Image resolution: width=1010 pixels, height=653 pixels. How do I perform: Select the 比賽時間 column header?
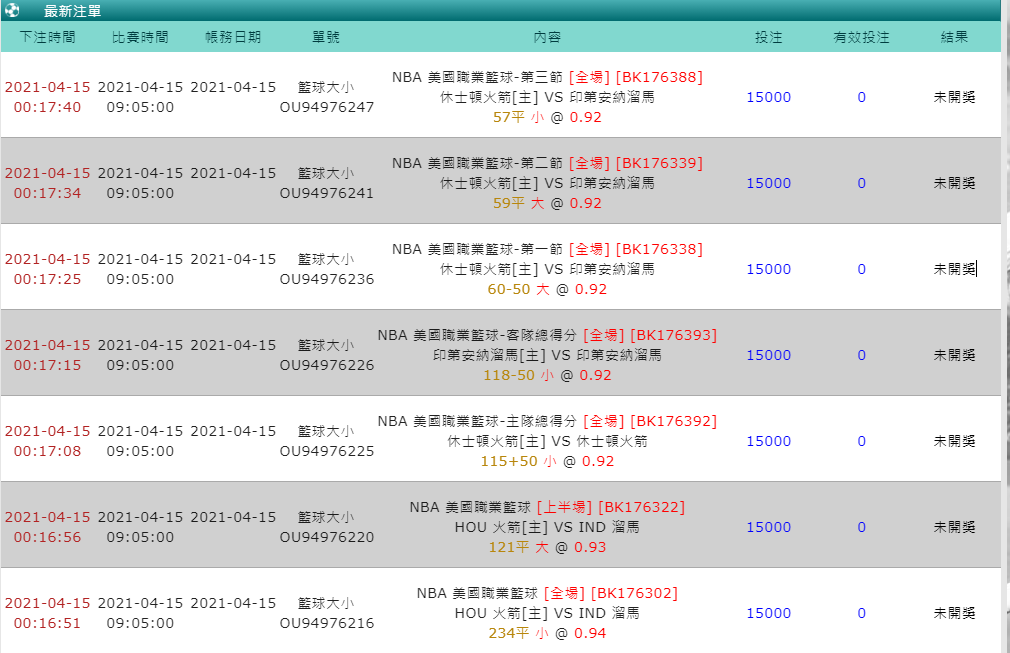[x=140, y=37]
